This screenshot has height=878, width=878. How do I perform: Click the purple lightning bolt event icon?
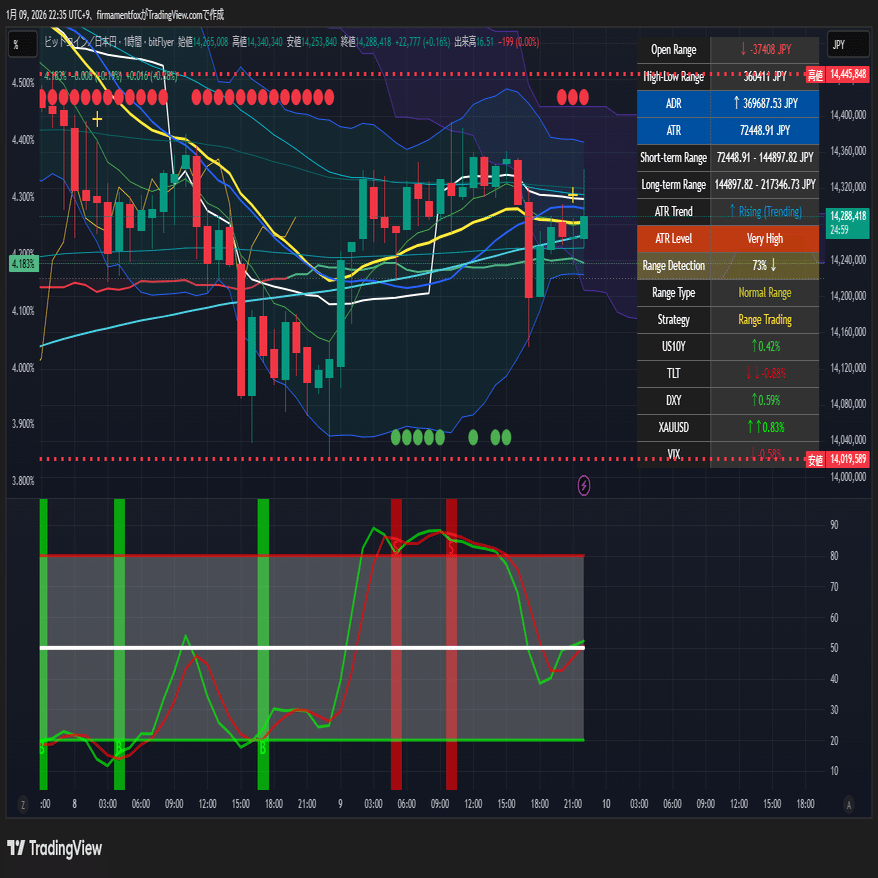pos(583,485)
